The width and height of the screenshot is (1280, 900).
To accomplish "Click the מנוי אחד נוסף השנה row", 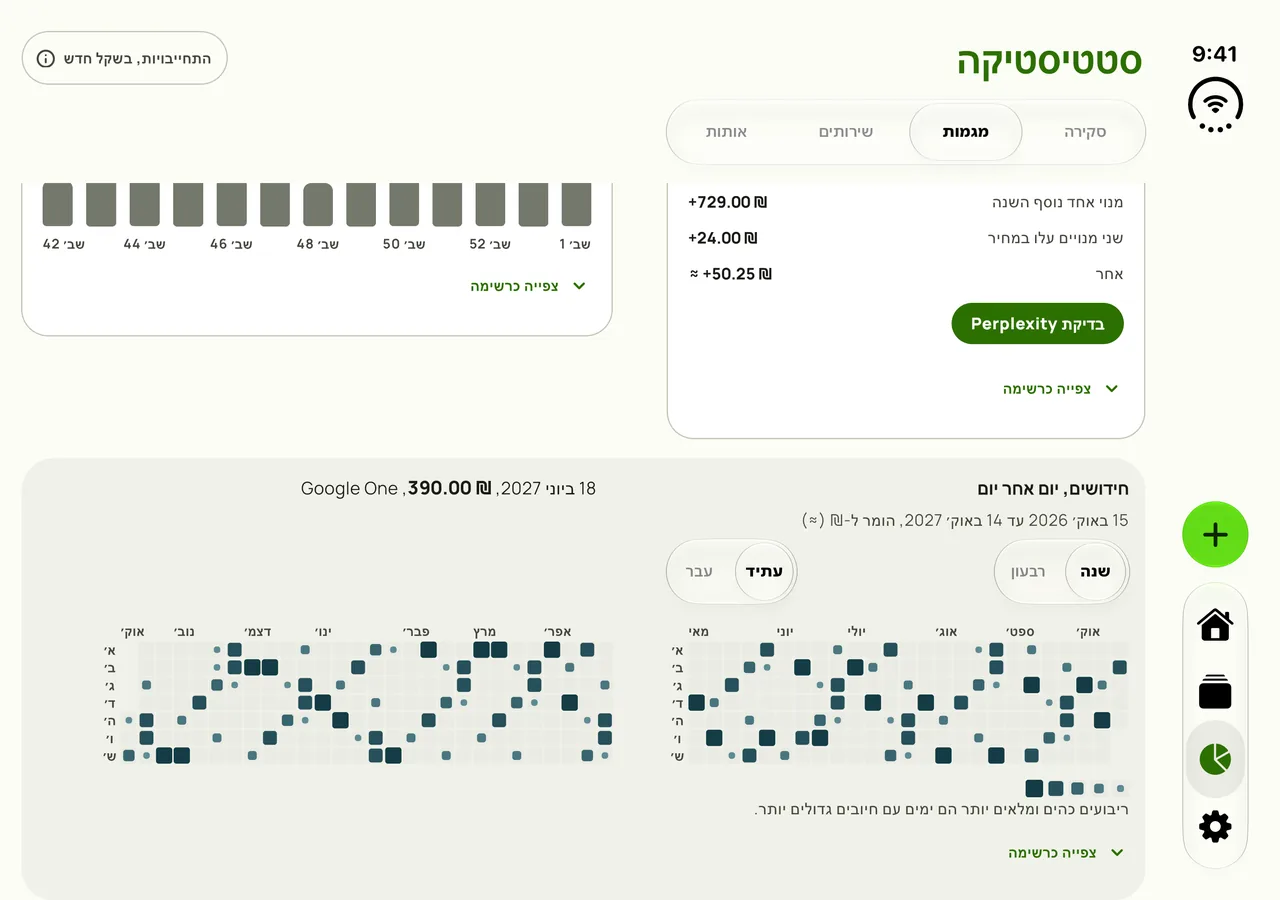I will (x=906, y=202).
